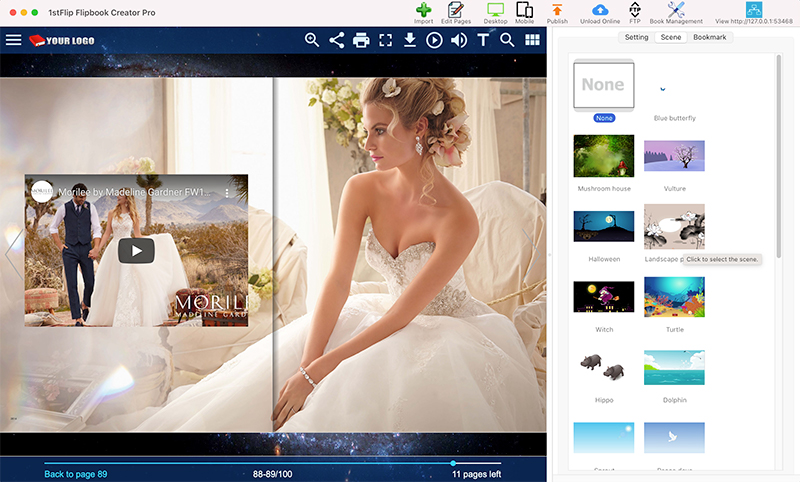800x482 pixels.
Task: Click the scene panel vertical scrollbar
Action: (779, 156)
